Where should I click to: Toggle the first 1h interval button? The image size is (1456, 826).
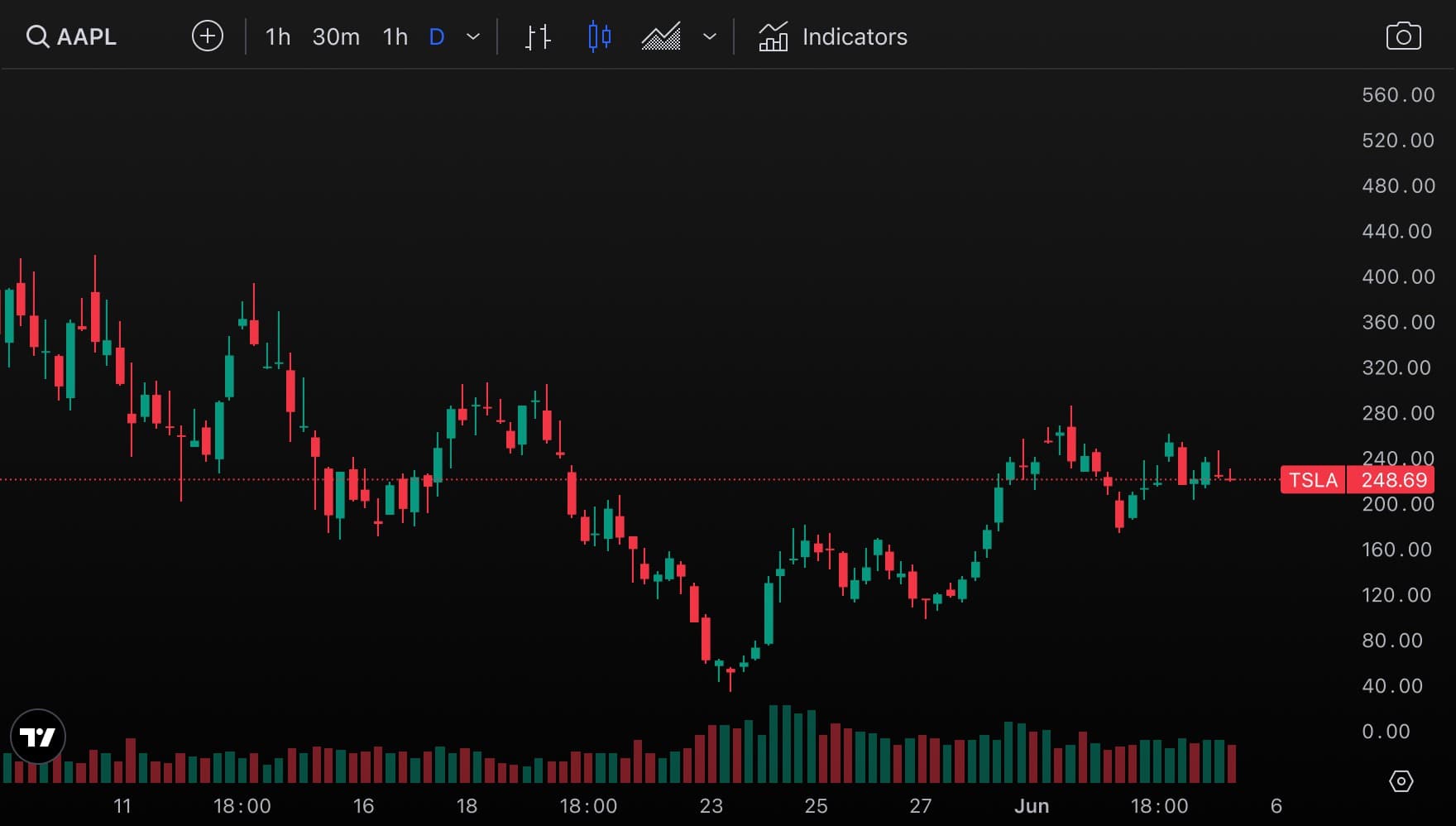(x=277, y=36)
